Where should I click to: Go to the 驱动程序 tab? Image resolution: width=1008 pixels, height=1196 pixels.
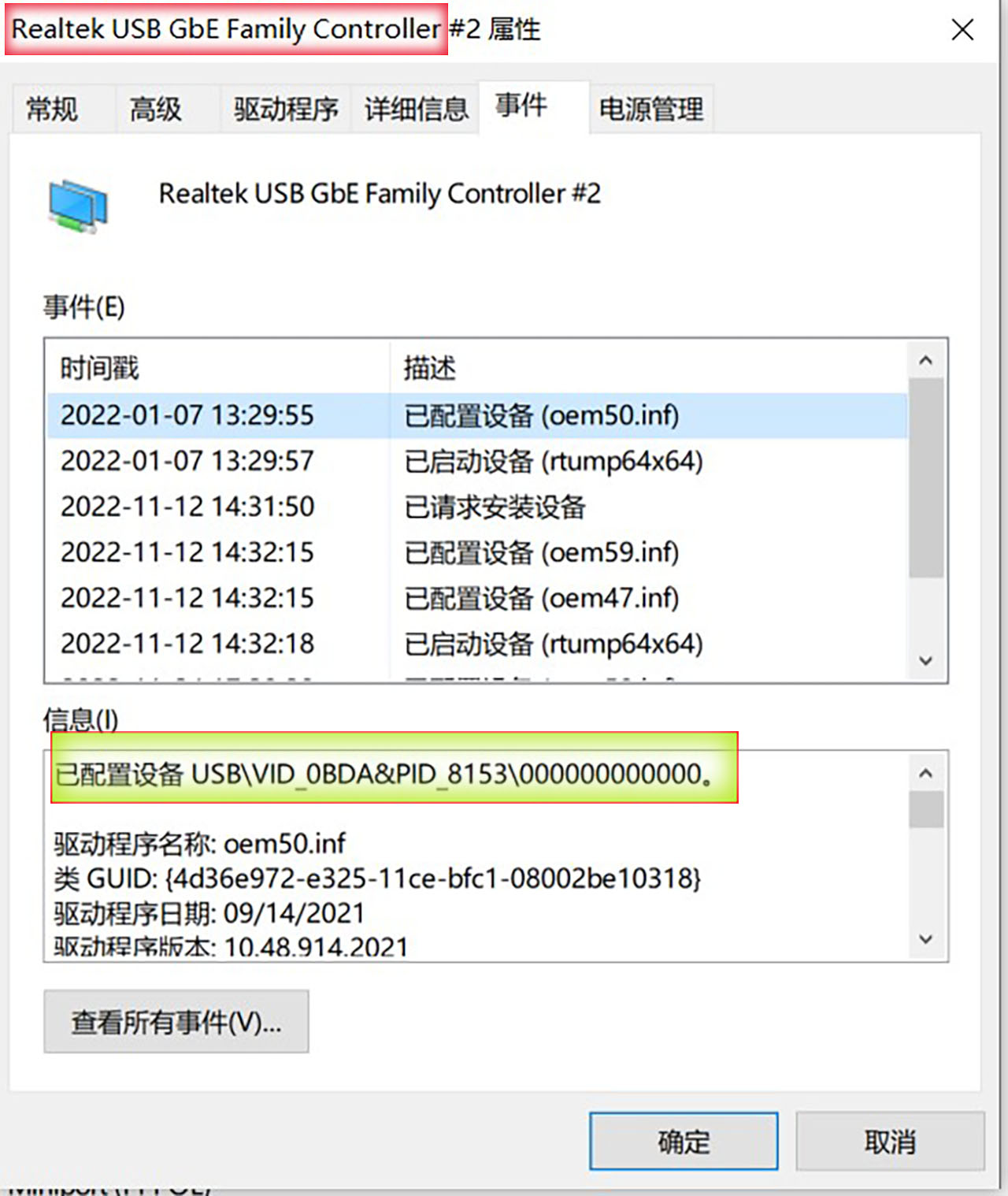click(x=286, y=109)
